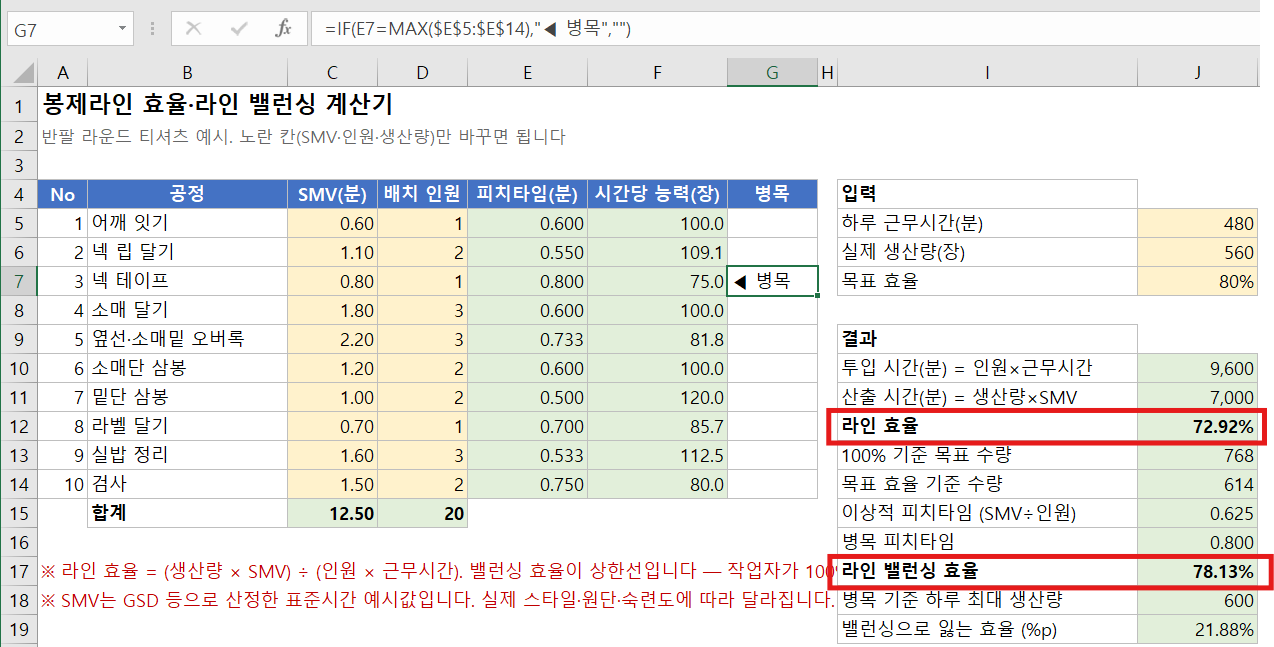Viewport: 1274px width, 647px height.
Task: Click 라인 밸런싱 효율 value 78.13%
Action: tap(1198, 571)
